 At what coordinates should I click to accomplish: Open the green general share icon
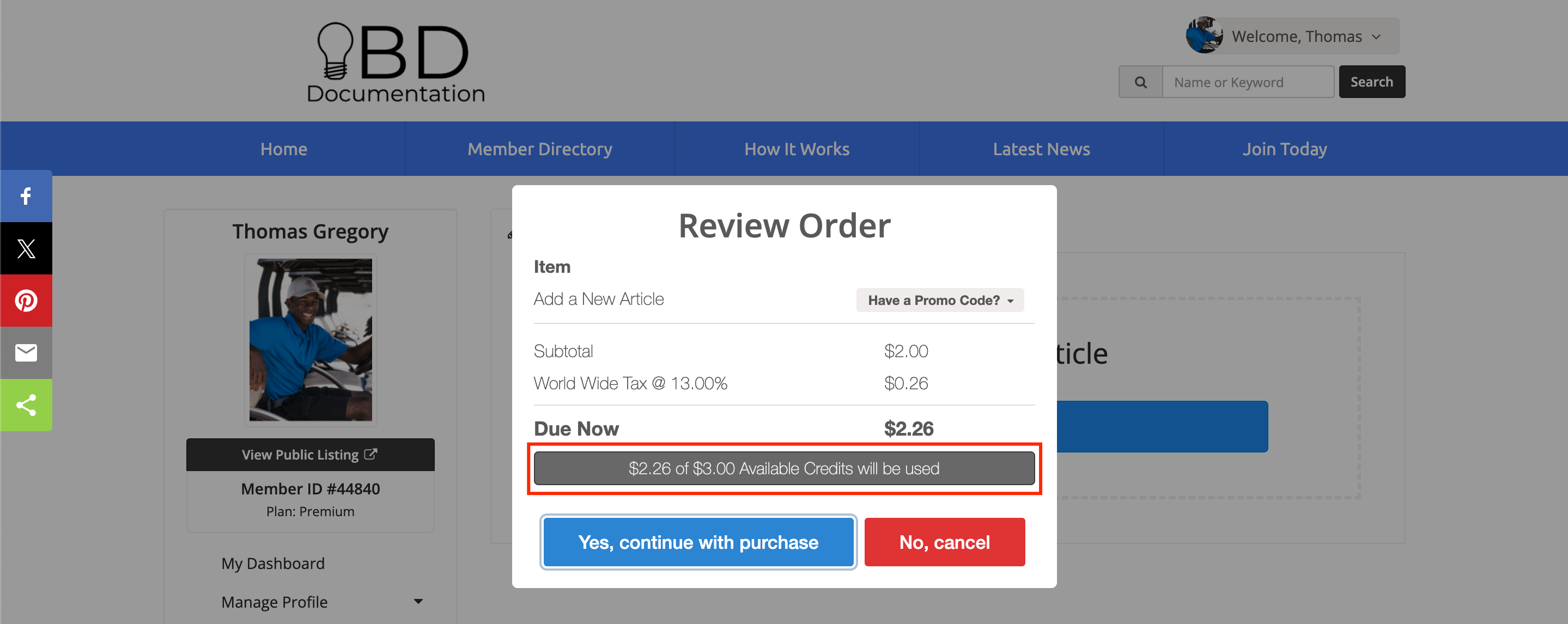click(x=26, y=405)
